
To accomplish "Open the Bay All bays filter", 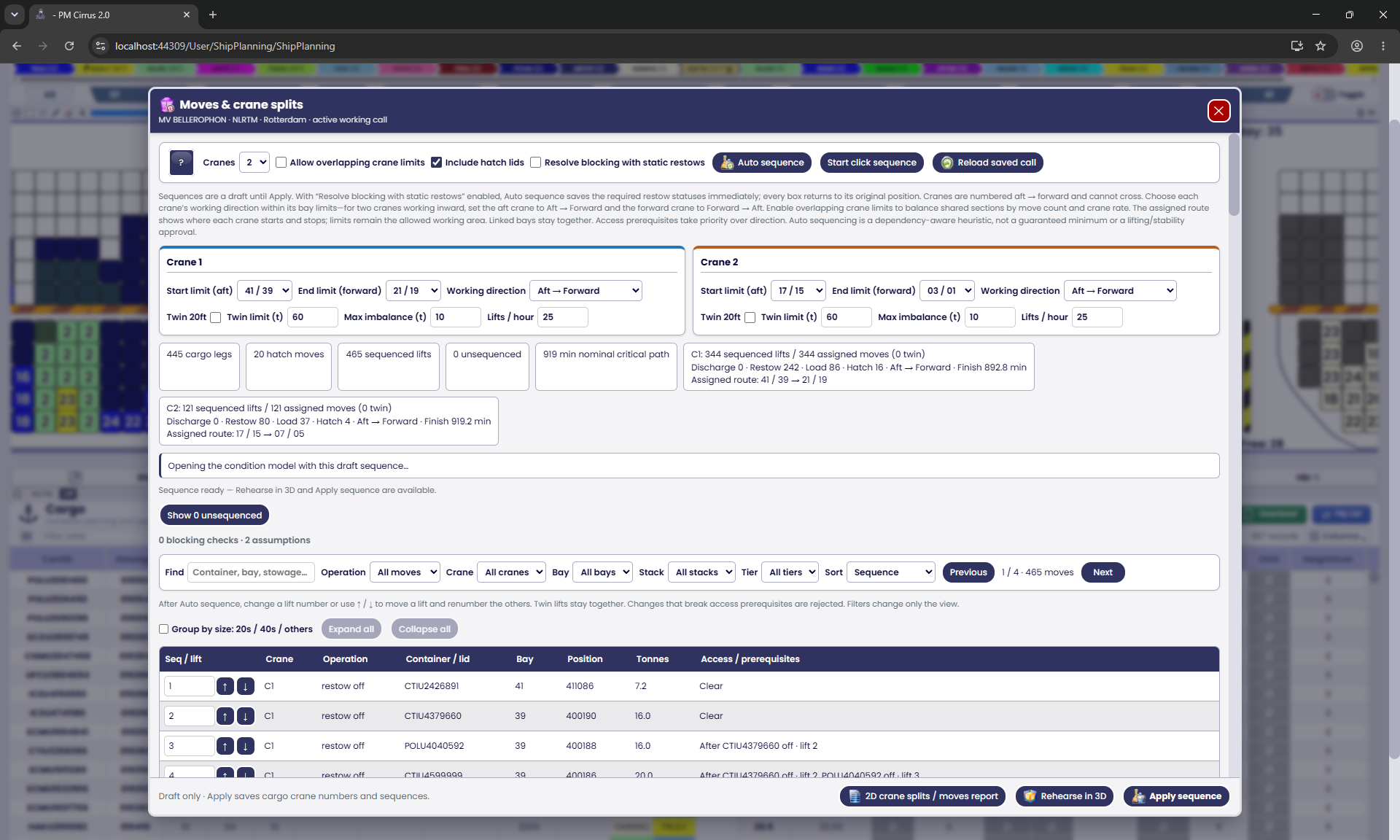I will [602, 572].
